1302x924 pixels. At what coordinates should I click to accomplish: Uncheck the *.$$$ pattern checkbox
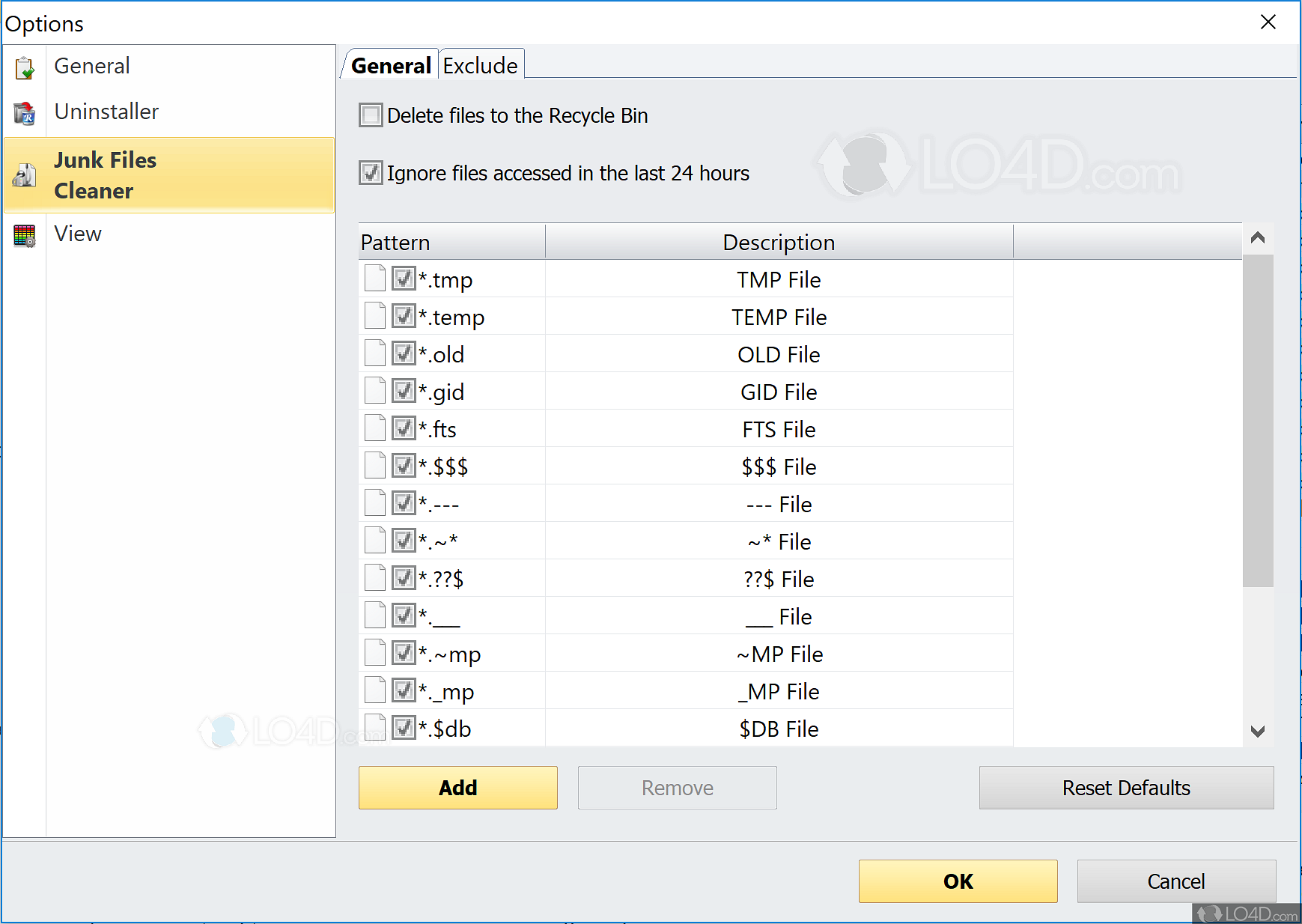(404, 465)
